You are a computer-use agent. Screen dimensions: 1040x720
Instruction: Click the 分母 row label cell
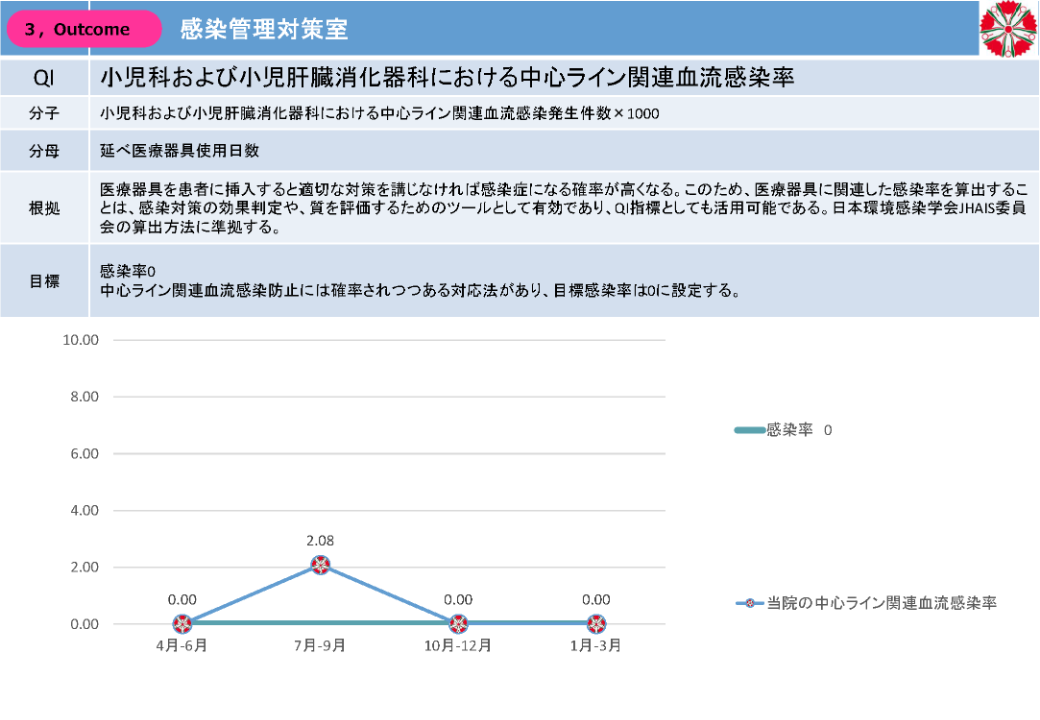[x=44, y=151]
